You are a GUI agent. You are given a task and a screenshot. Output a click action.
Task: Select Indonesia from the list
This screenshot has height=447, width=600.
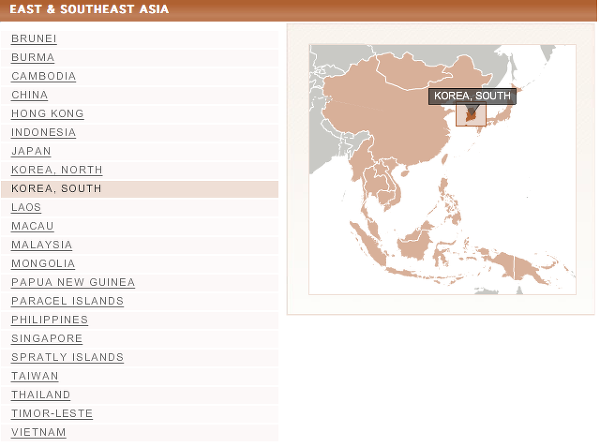(x=44, y=132)
